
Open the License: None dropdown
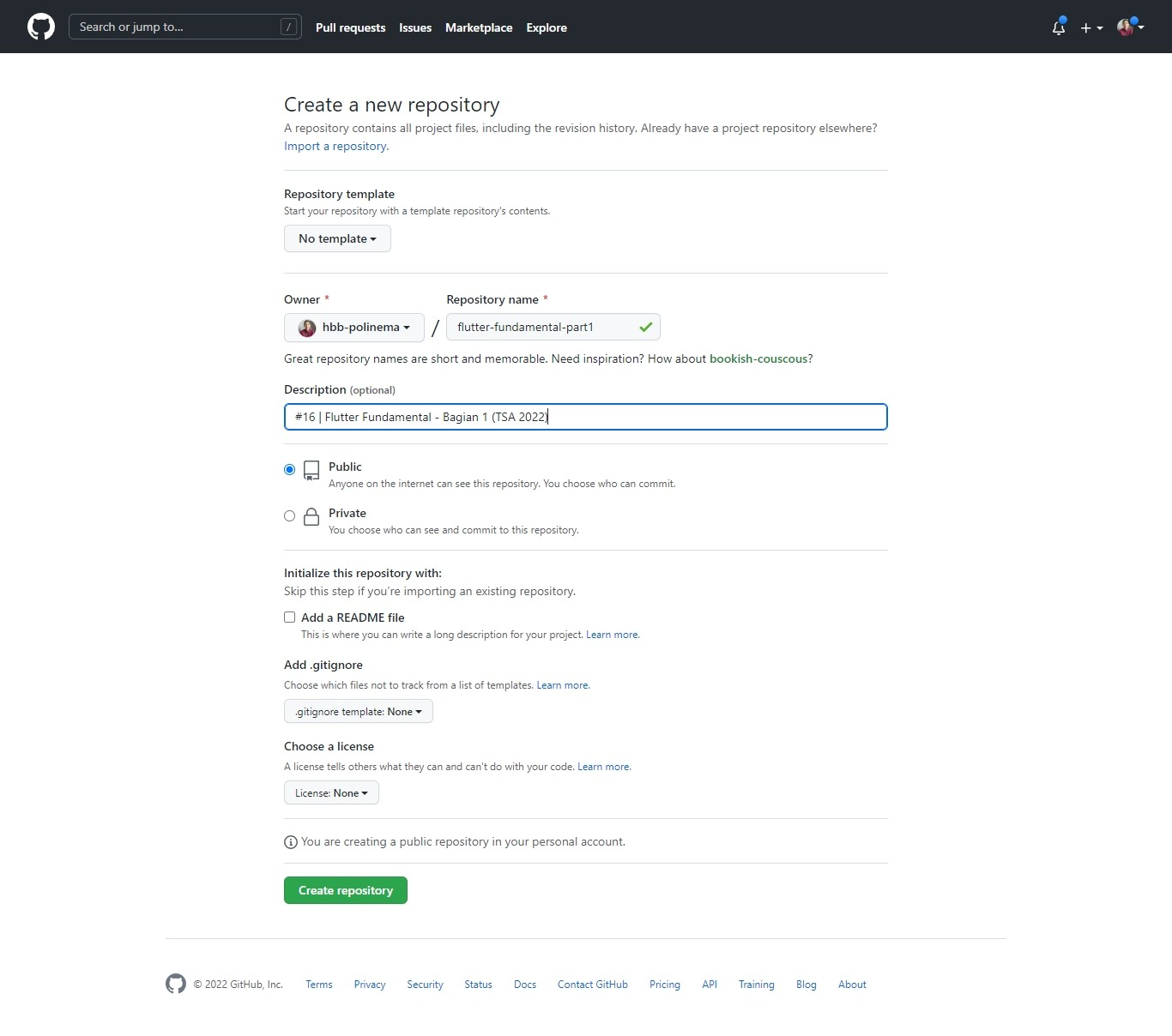[331, 793]
